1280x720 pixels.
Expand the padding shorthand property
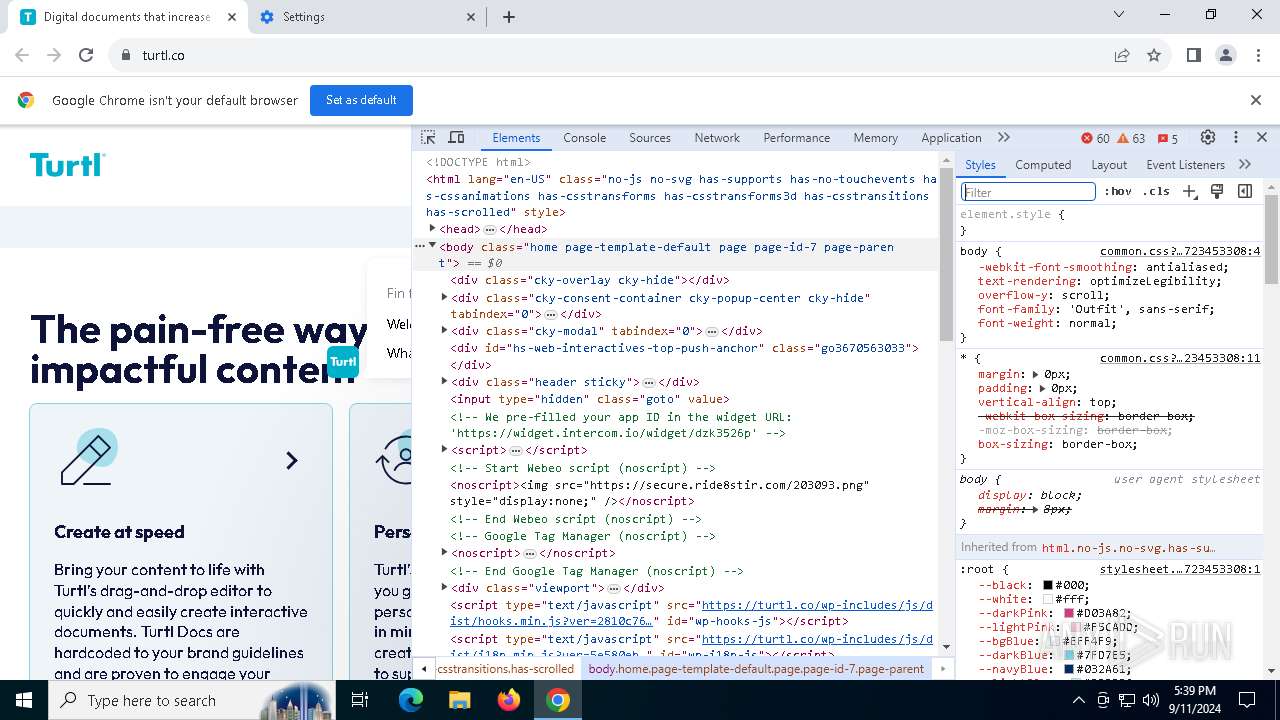[x=1043, y=388]
